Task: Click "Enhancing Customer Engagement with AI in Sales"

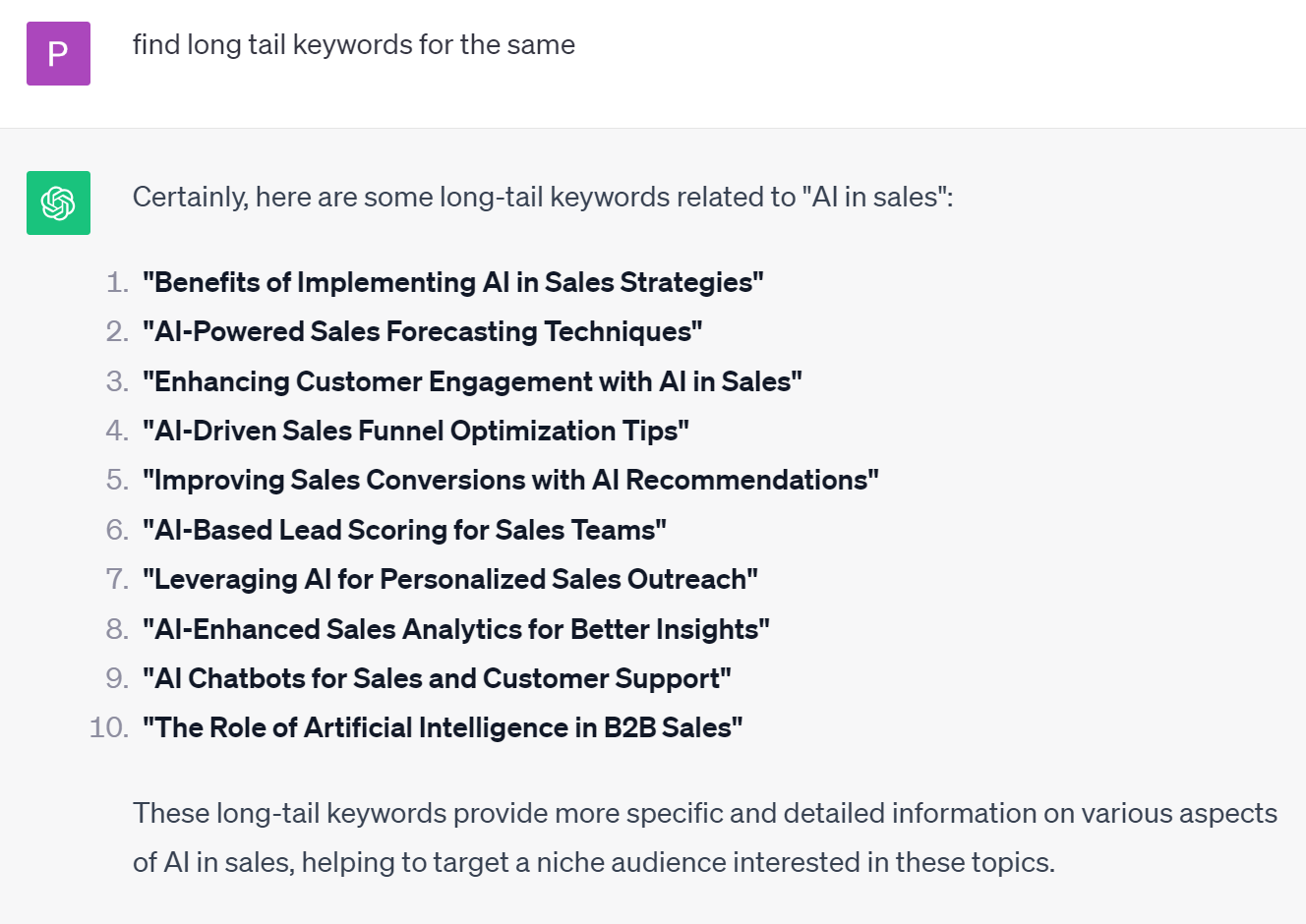Action: coord(472,381)
